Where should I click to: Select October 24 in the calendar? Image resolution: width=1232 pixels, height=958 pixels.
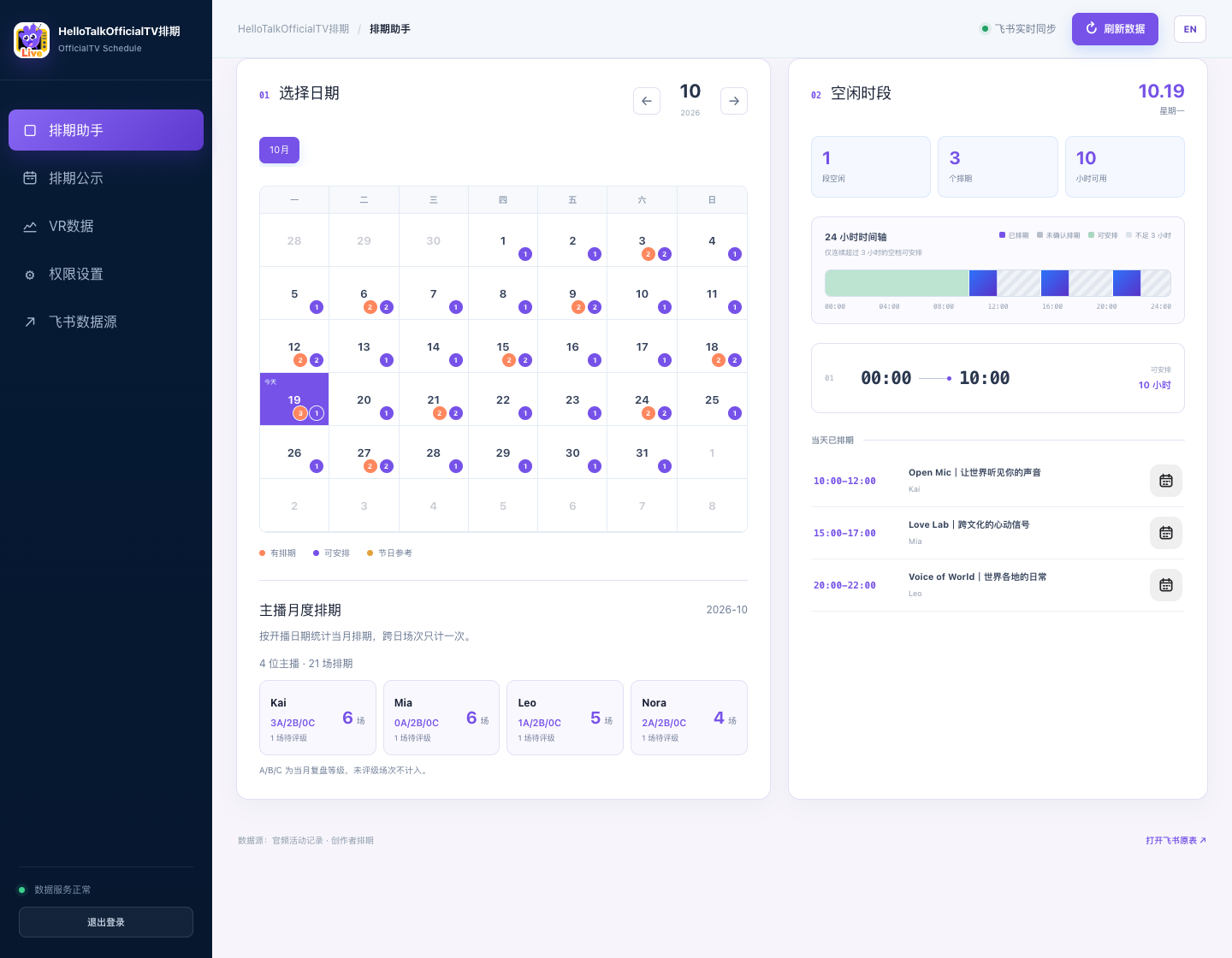642,399
